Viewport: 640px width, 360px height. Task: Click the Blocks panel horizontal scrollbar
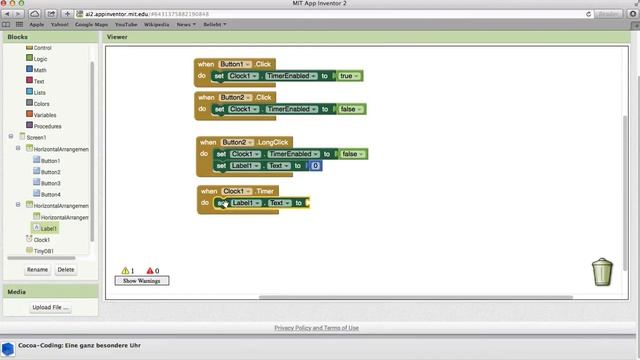point(41,258)
